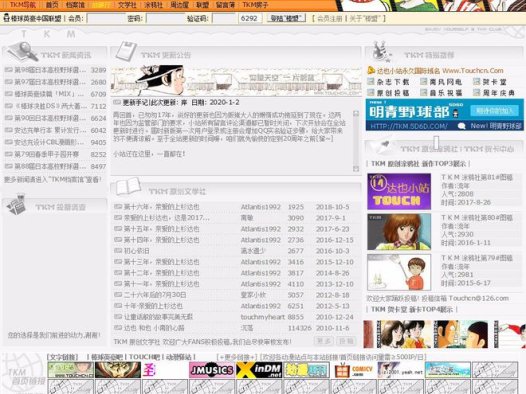This screenshot has width=526, height=394.
Task: Go to 首页 in the top navigation
Action: tap(52, 5)
